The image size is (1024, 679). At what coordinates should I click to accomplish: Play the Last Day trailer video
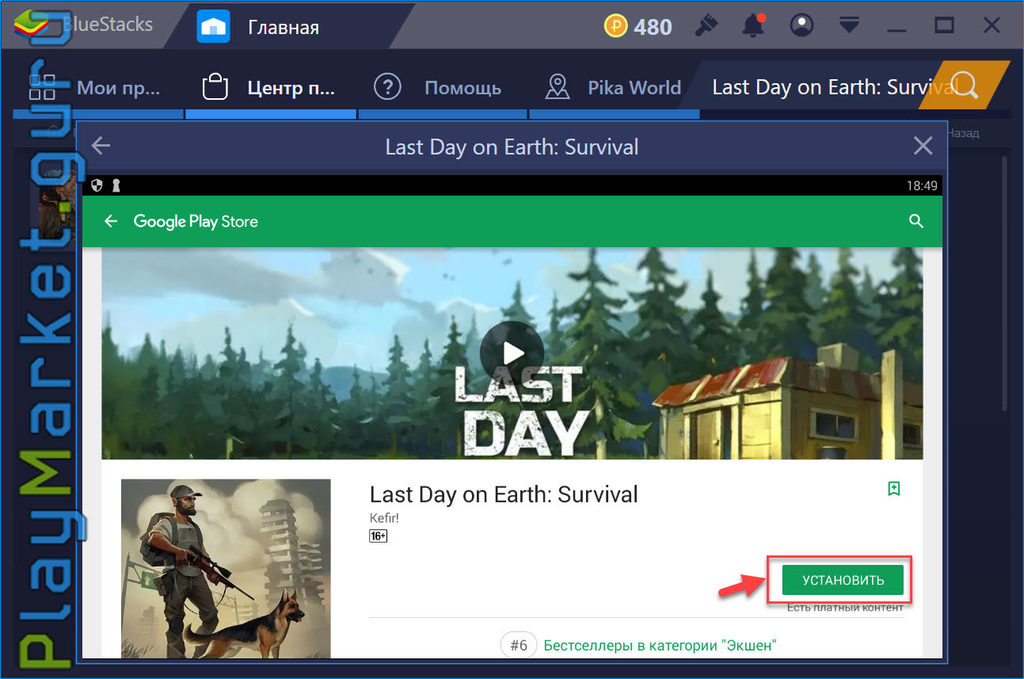tap(512, 353)
